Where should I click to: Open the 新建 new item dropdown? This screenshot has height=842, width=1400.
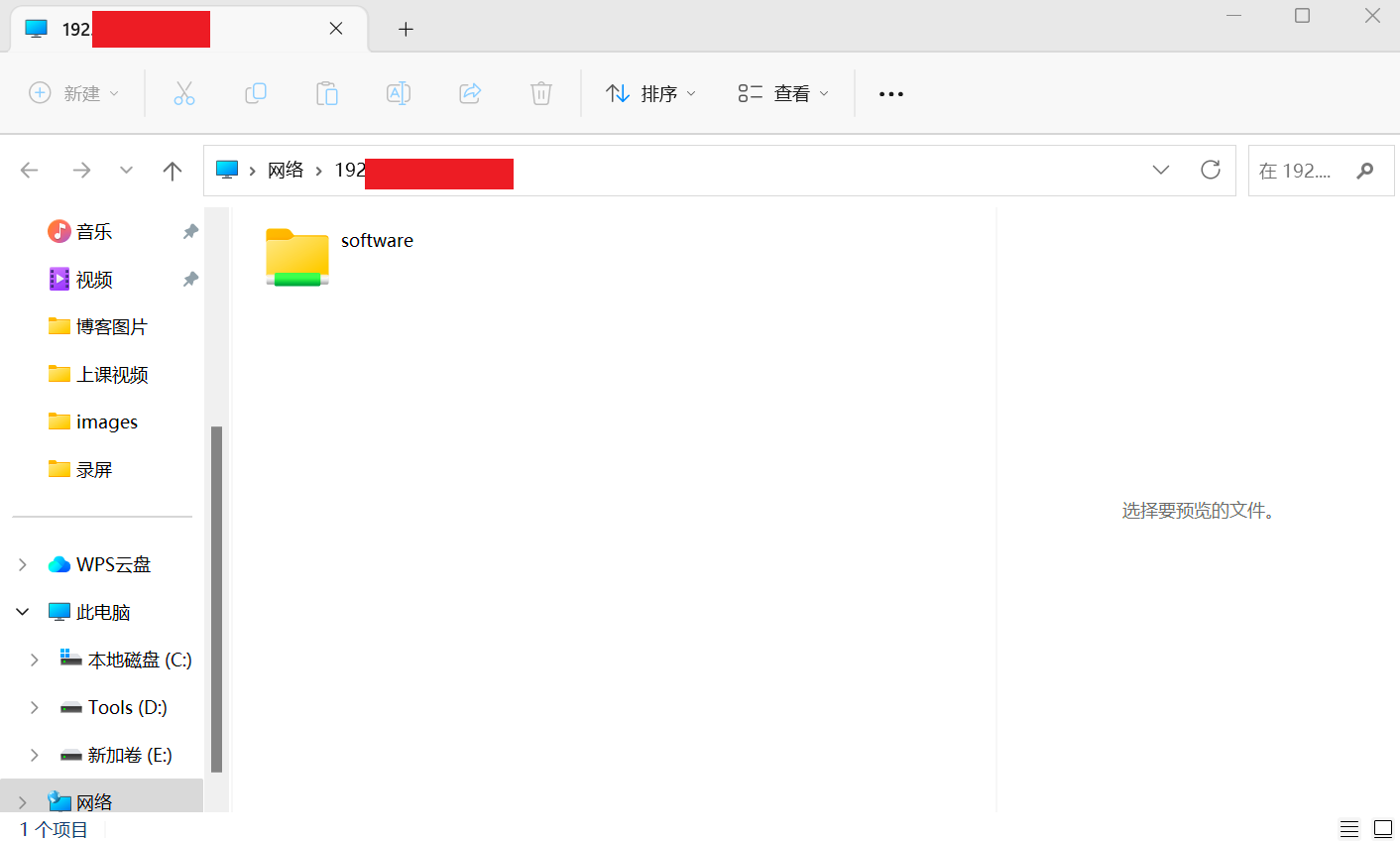click(x=74, y=93)
